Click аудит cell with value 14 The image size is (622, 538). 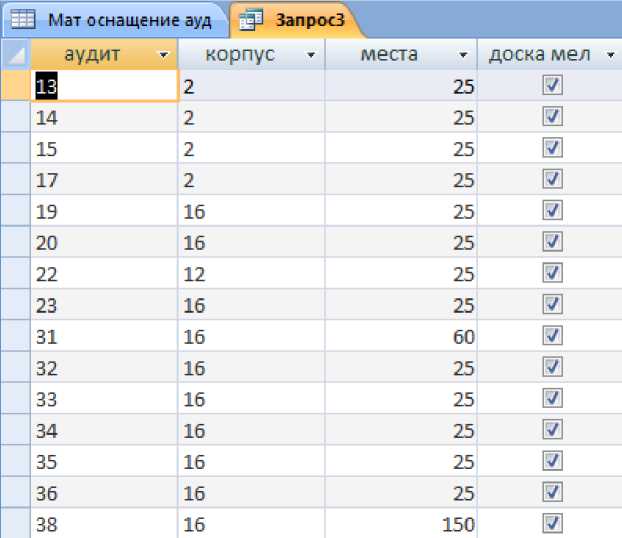pyautogui.click(x=104, y=117)
